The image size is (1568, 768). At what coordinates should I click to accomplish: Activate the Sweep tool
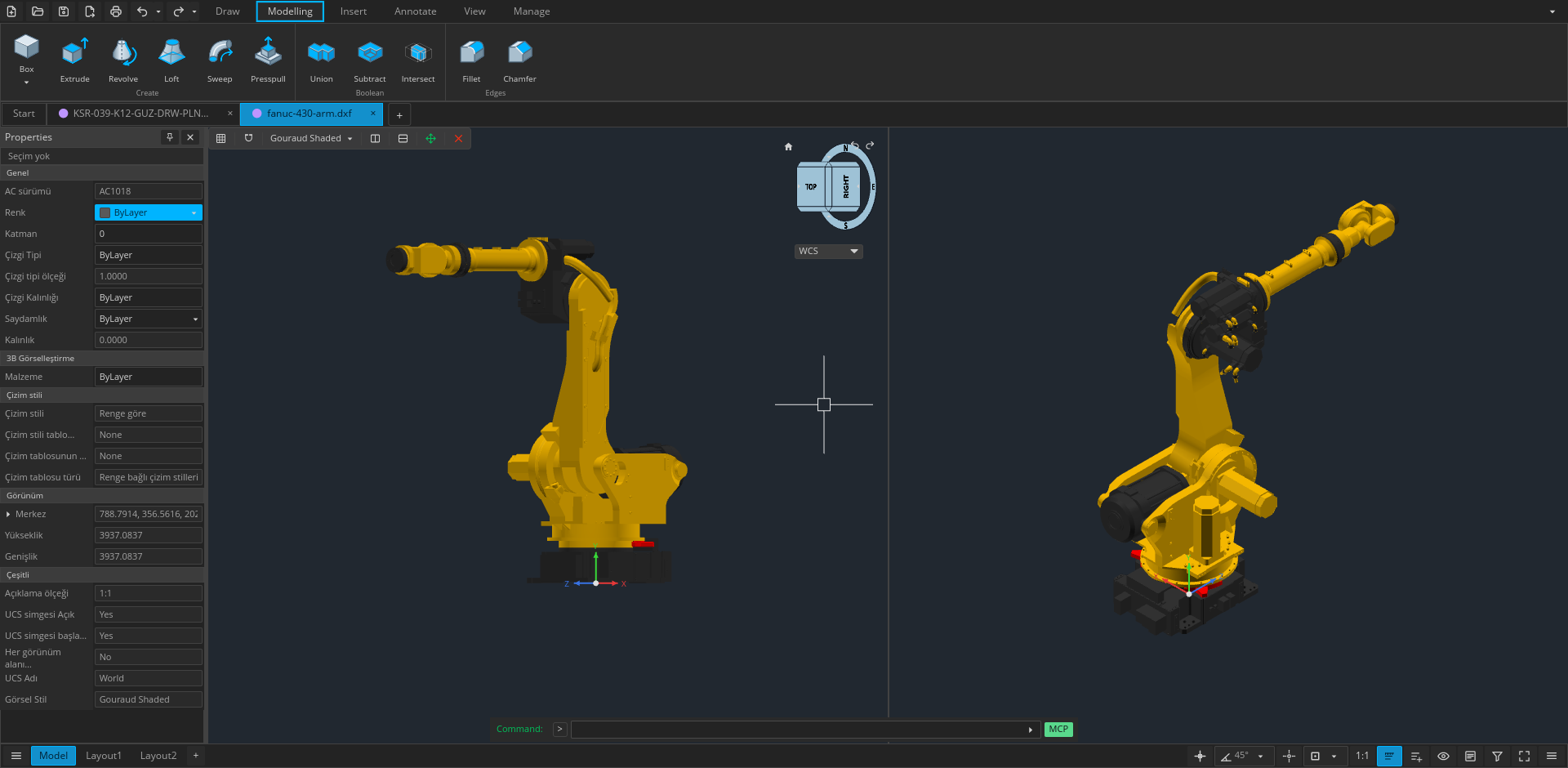[x=220, y=60]
